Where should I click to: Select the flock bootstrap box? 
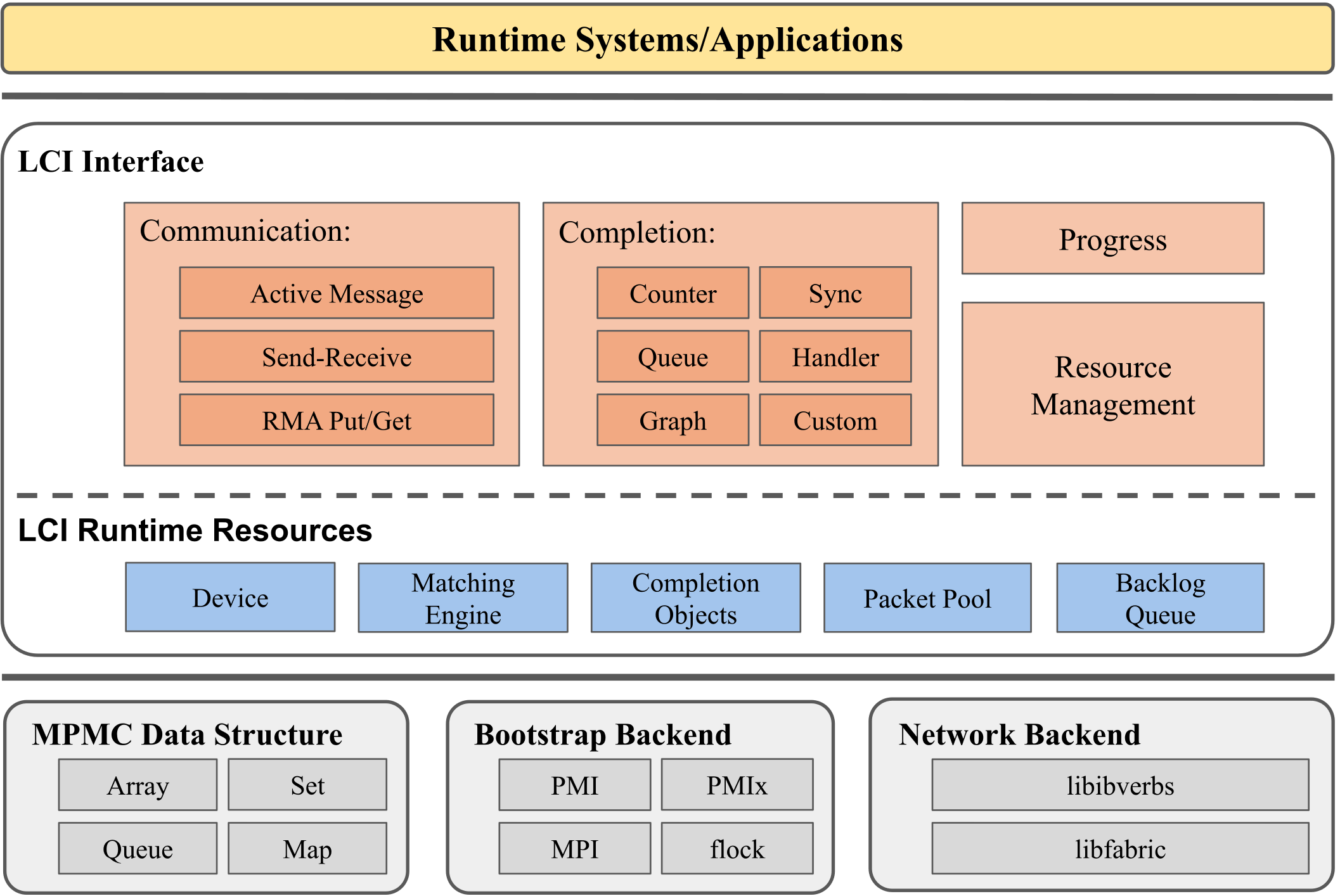click(x=737, y=848)
